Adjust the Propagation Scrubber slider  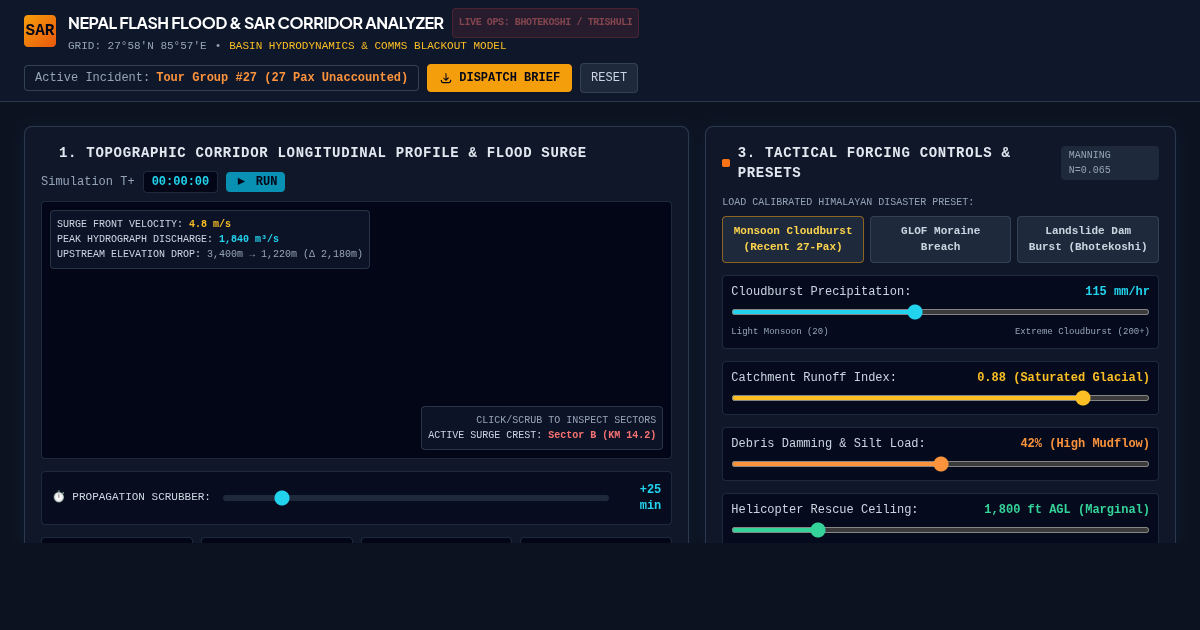416,498
